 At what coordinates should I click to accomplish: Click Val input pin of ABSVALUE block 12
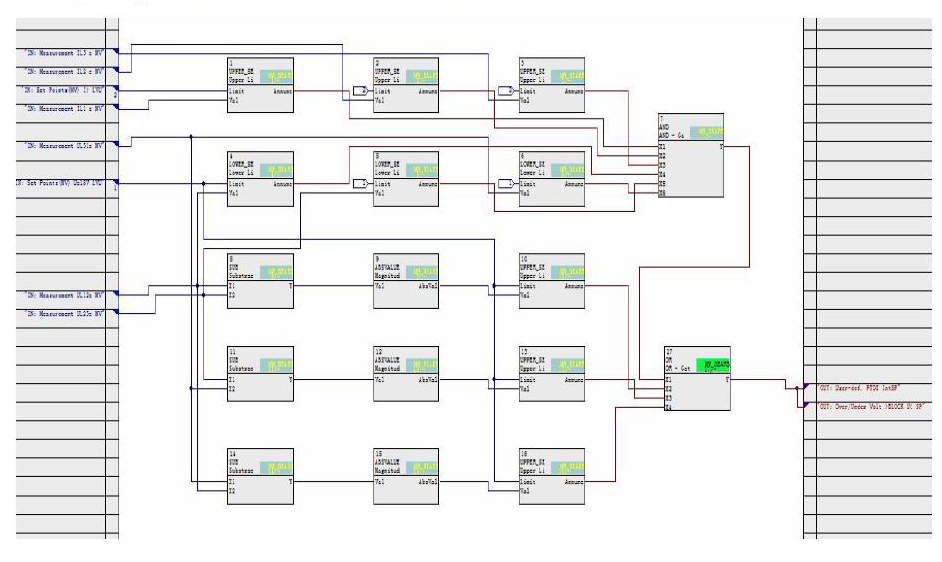coord(380,380)
